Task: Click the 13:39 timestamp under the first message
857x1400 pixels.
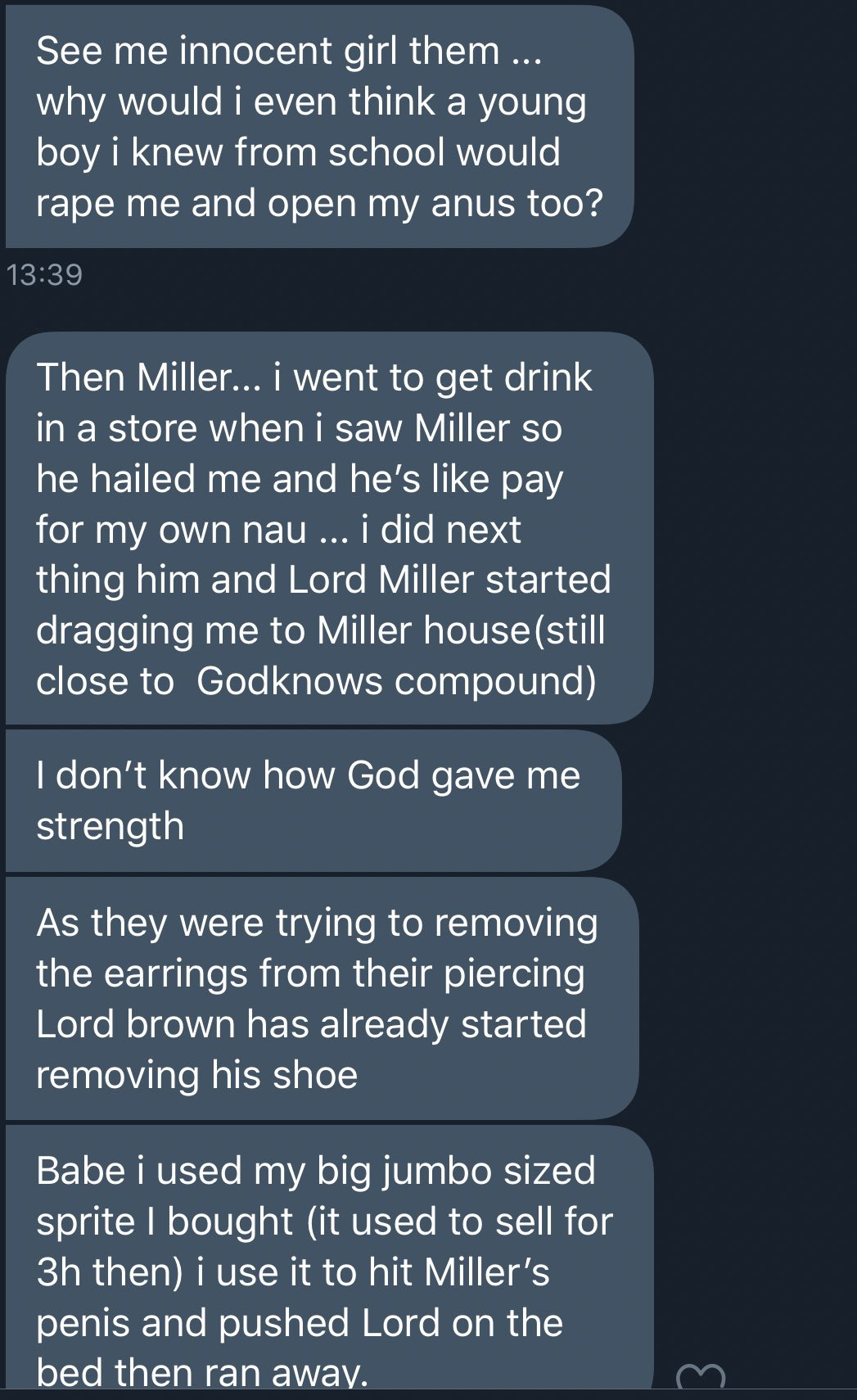Action: [x=44, y=274]
